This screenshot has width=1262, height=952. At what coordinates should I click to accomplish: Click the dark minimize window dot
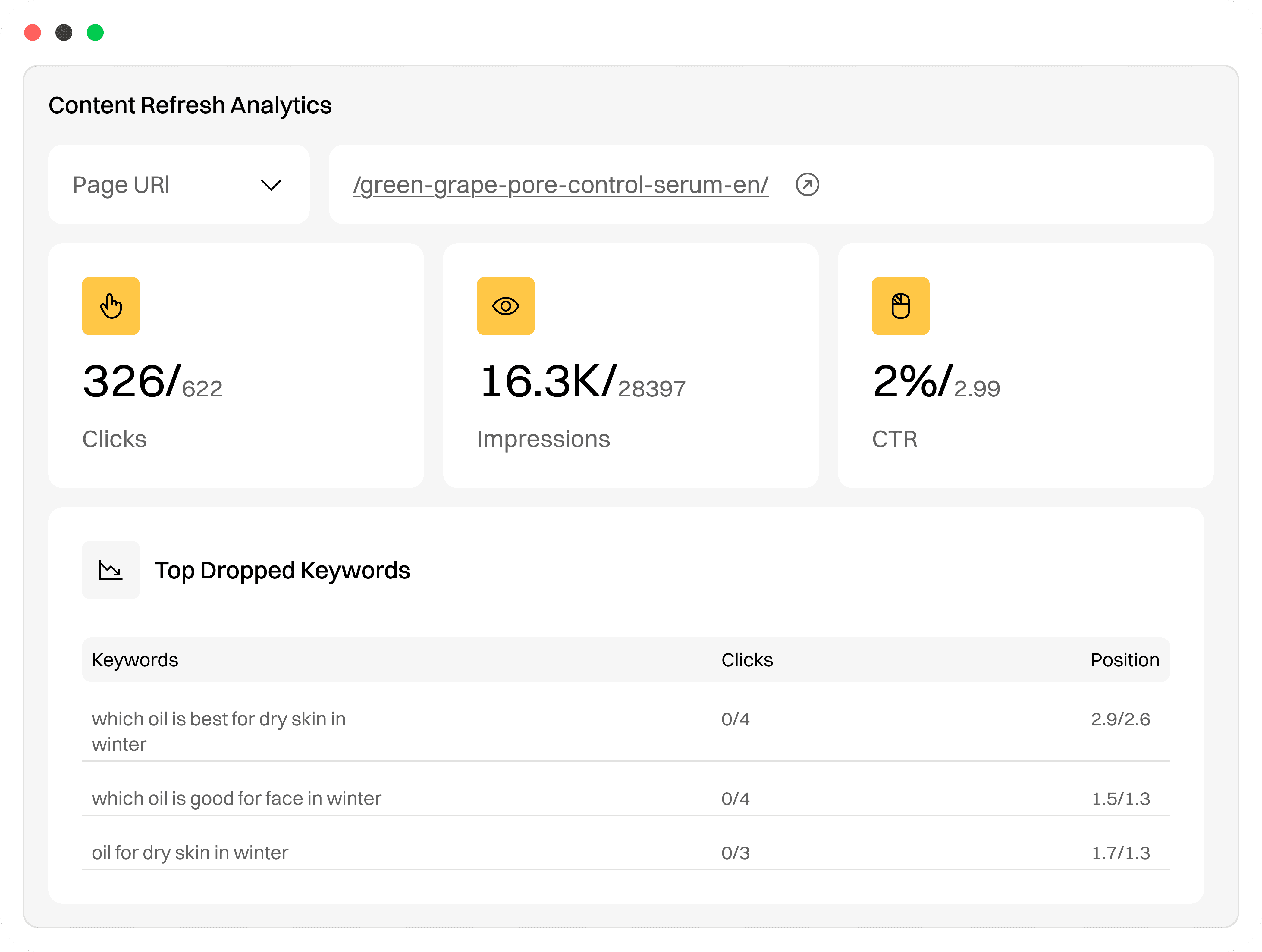[64, 33]
